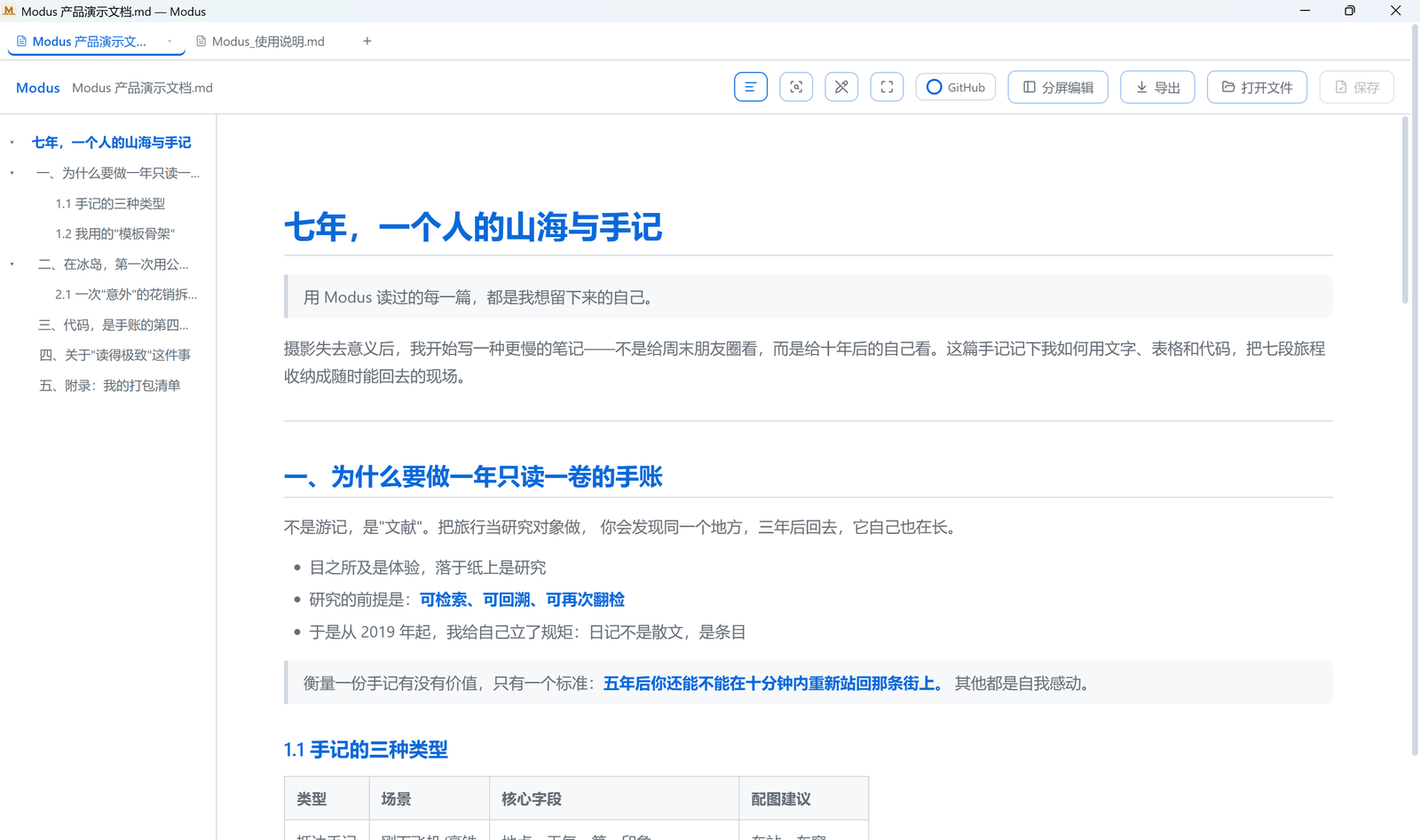Click table header 场景
Viewport: 1420px width, 840px height.
[x=396, y=799]
